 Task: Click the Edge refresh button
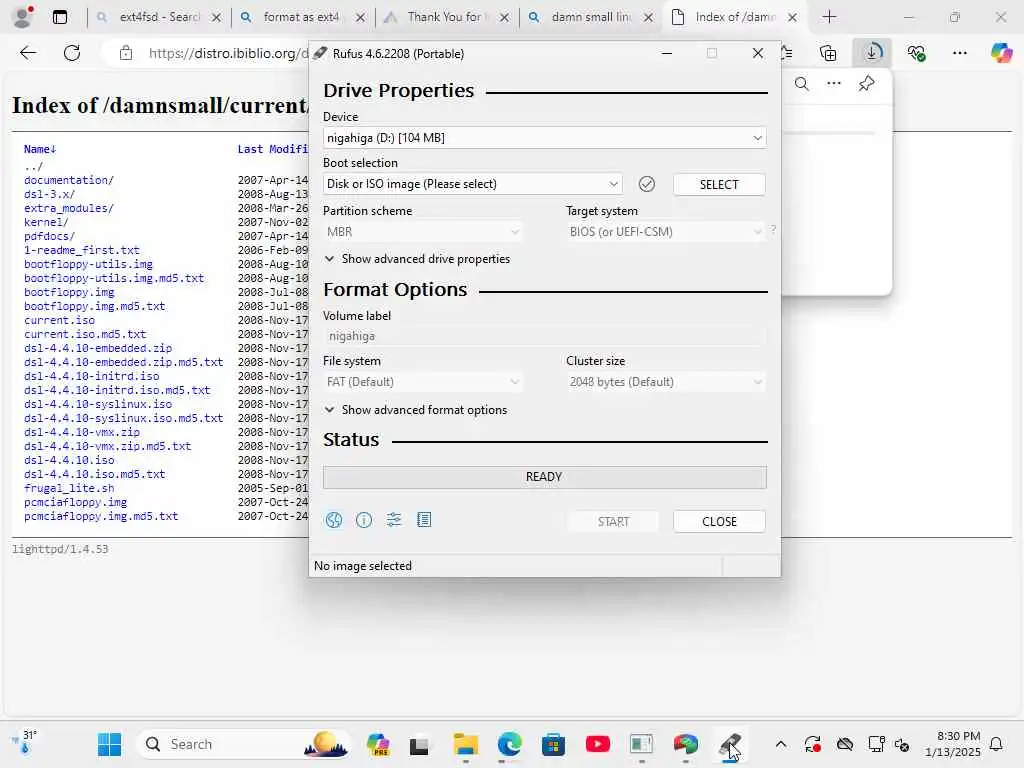72,53
